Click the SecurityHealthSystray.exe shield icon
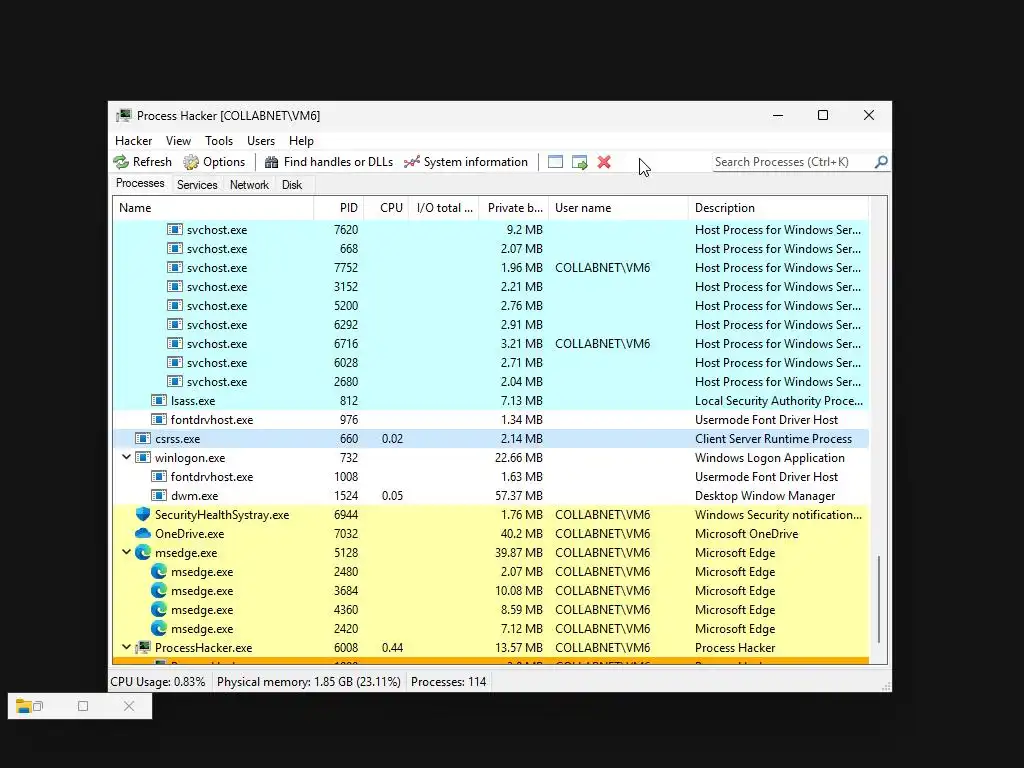1024x768 pixels. (142, 515)
